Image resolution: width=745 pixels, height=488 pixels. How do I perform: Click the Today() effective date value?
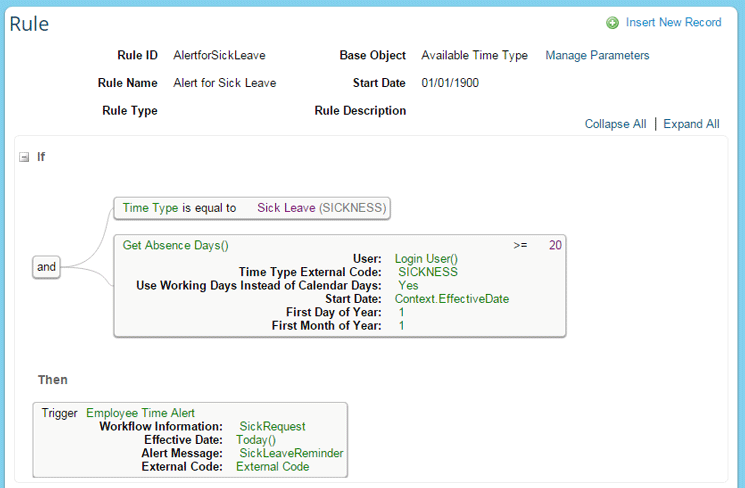click(x=256, y=440)
